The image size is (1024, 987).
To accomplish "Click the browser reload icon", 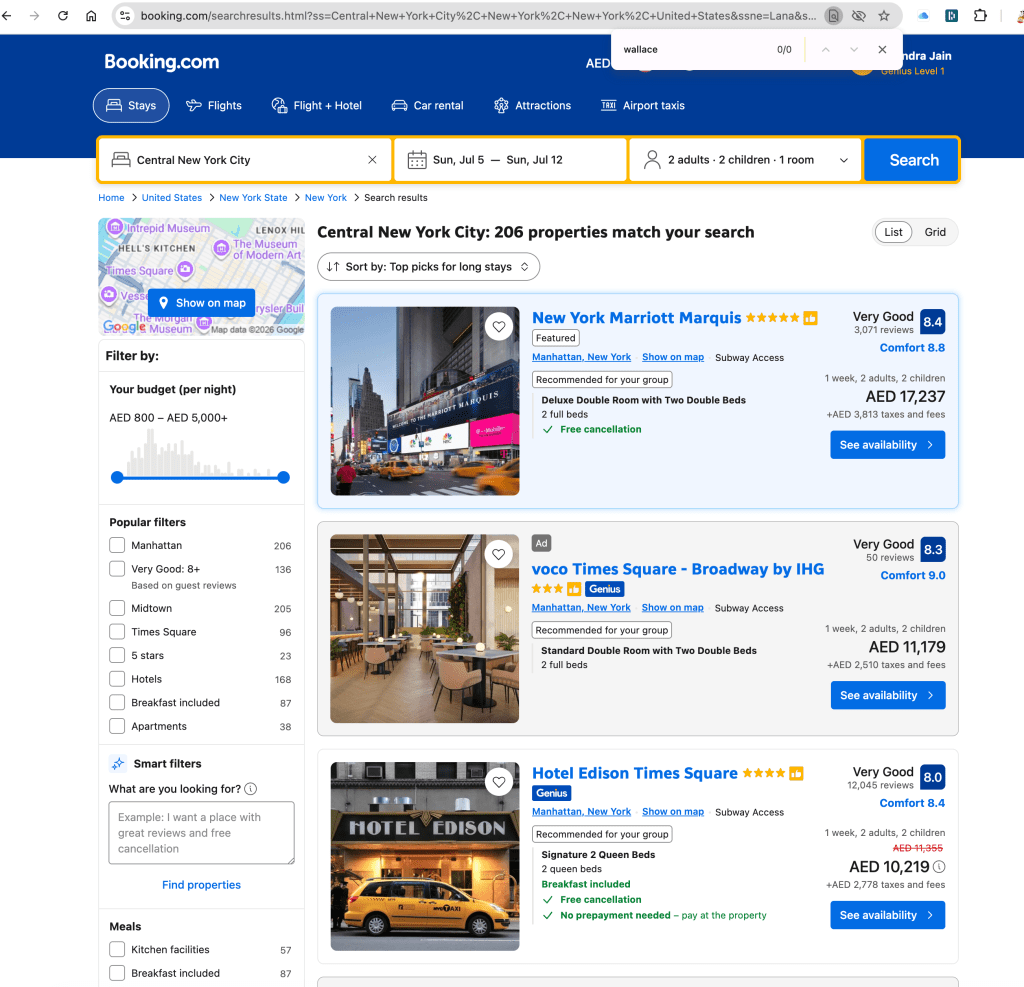I will click(63, 16).
